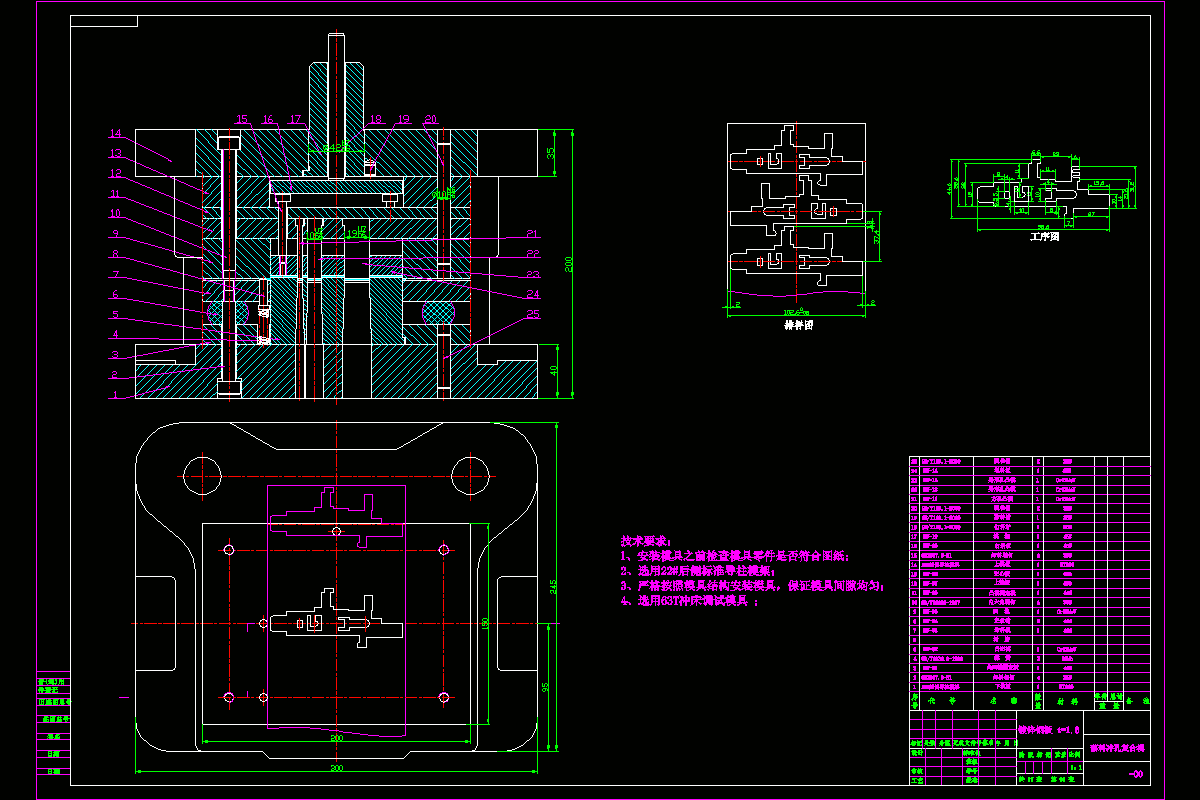Select callout label 3
The width and height of the screenshot is (1200, 800).
pos(115,355)
